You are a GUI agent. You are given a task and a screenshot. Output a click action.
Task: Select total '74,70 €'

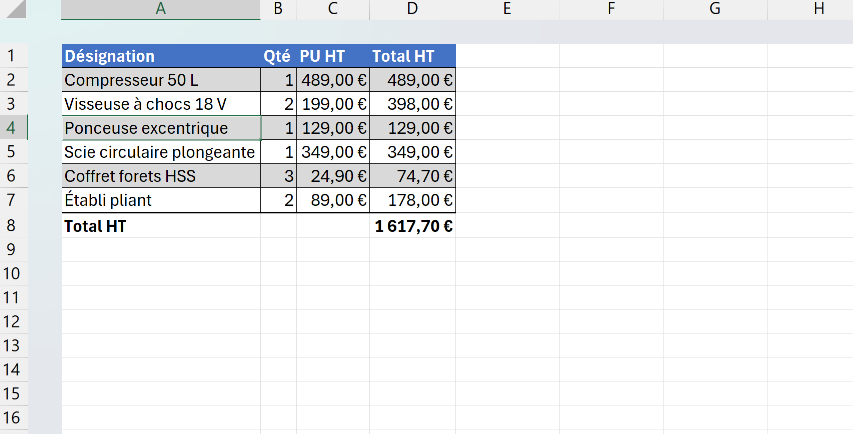pos(412,176)
